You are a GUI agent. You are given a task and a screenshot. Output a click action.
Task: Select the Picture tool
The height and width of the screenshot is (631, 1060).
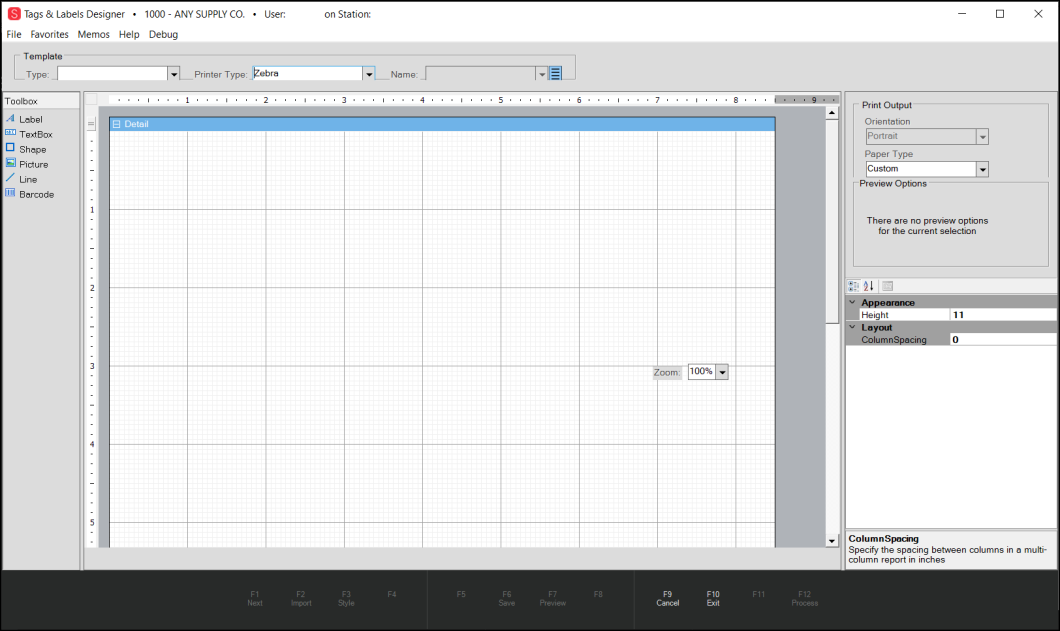point(33,164)
